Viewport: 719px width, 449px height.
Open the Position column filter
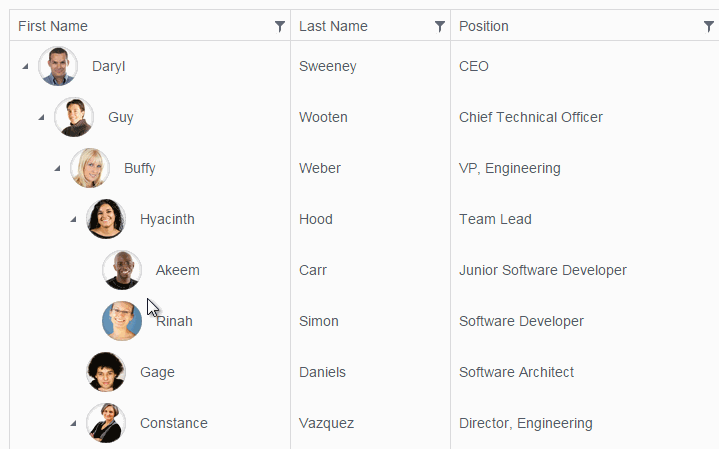709,27
